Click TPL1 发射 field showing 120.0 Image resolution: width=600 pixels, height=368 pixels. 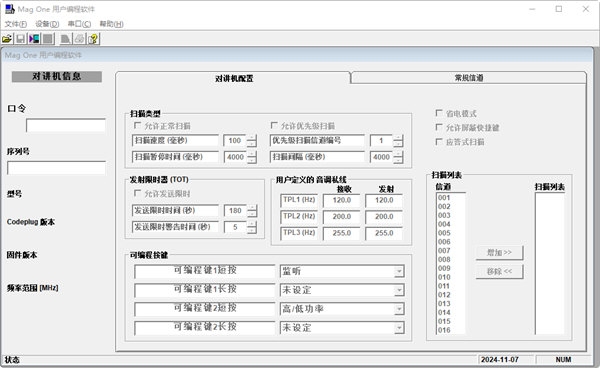(384, 200)
